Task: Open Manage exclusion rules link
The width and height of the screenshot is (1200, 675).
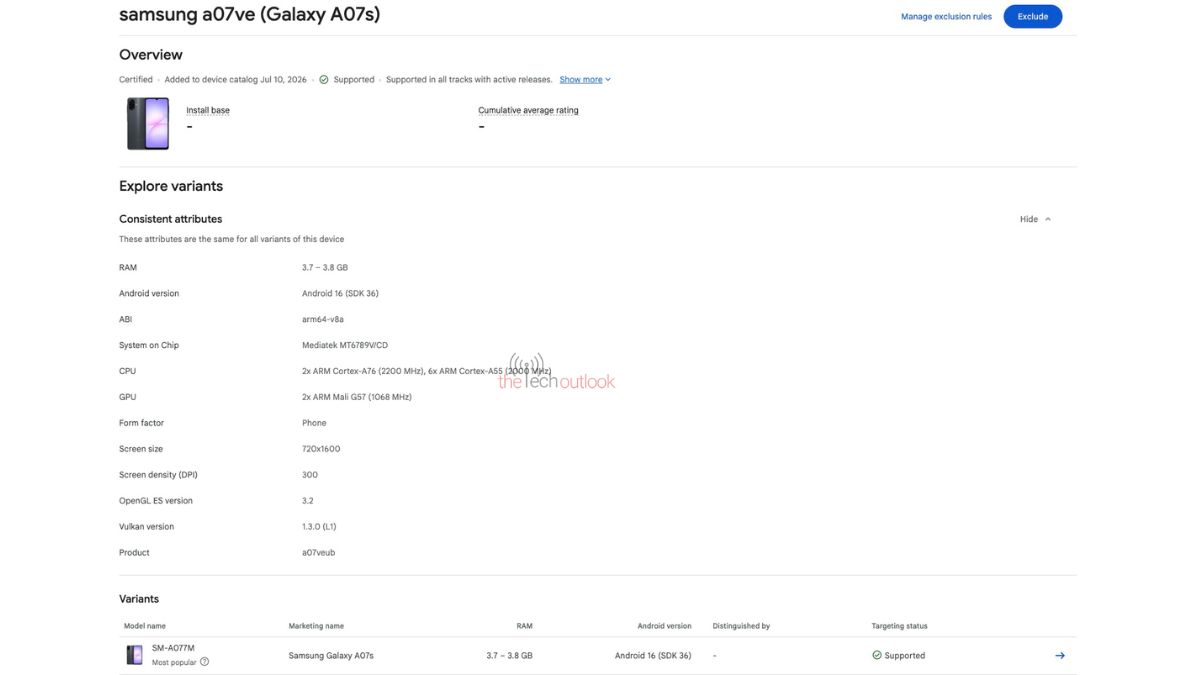Action: pyautogui.click(x=946, y=17)
